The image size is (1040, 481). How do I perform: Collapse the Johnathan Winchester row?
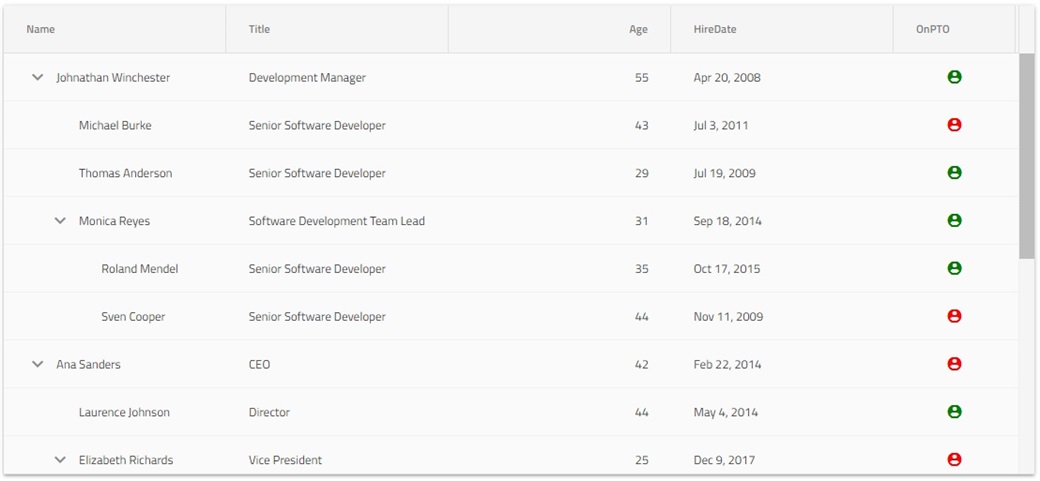pos(38,77)
